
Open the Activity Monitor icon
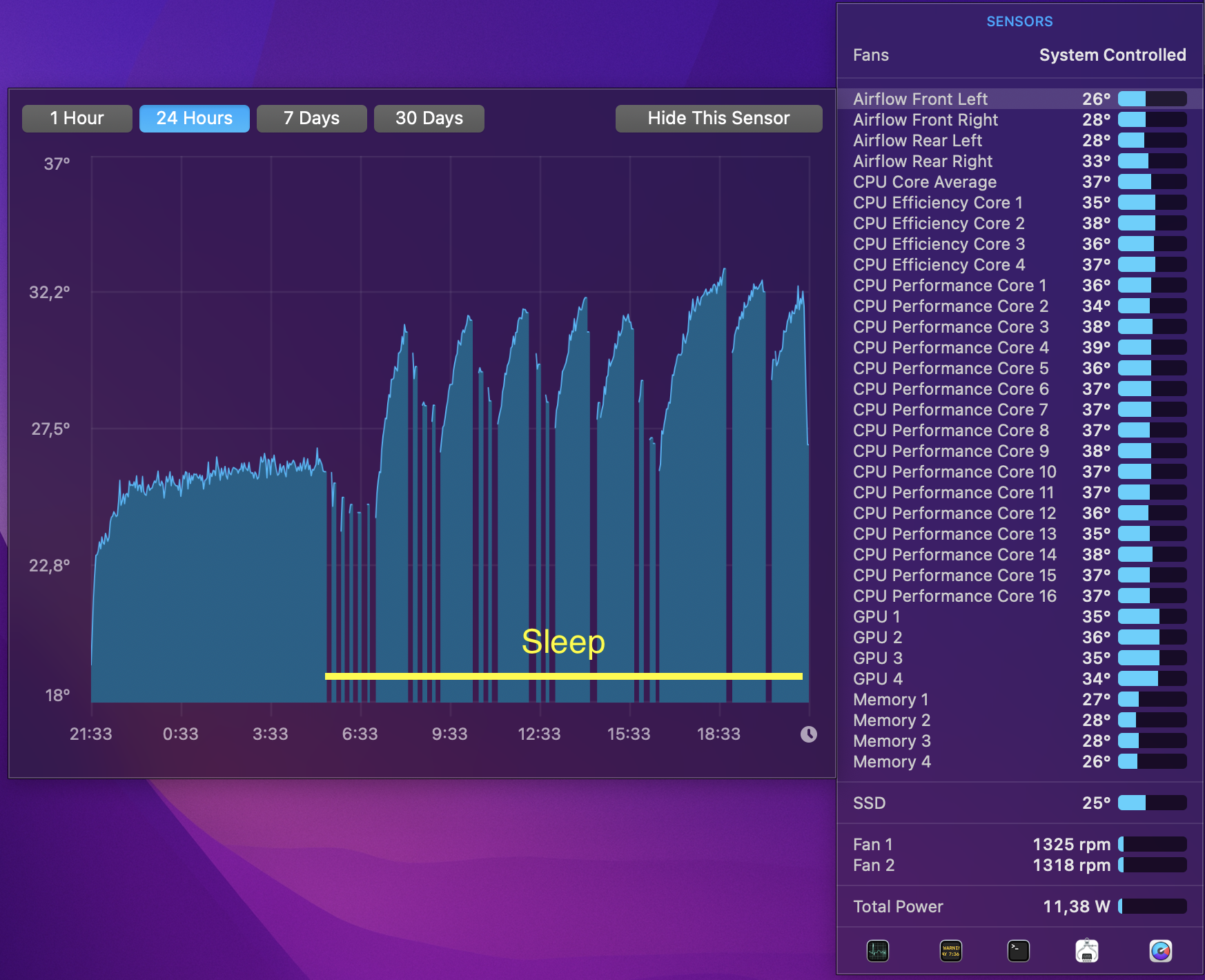878,951
